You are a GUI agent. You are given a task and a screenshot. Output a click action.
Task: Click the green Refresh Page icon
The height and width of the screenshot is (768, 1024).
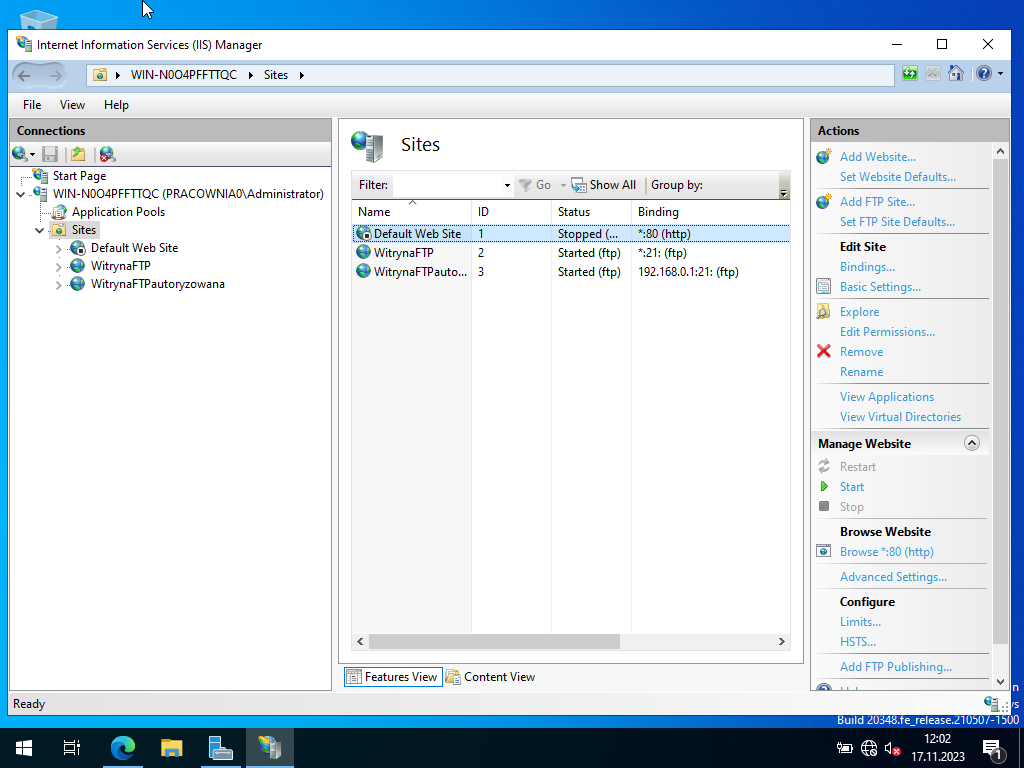[910, 73]
